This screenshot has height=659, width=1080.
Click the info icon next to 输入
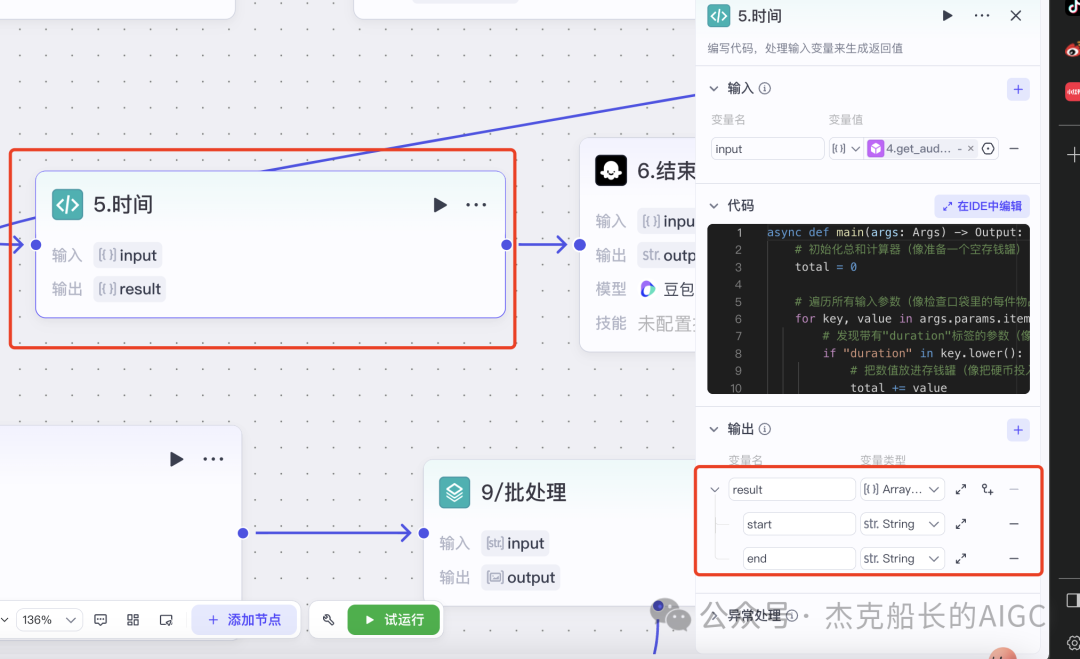(x=765, y=88)
